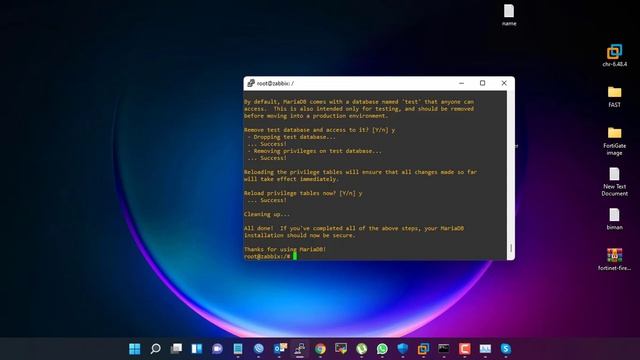Select the New Text Document file
640x360 pixels.
pyautogui.click(x=614, y=182)
